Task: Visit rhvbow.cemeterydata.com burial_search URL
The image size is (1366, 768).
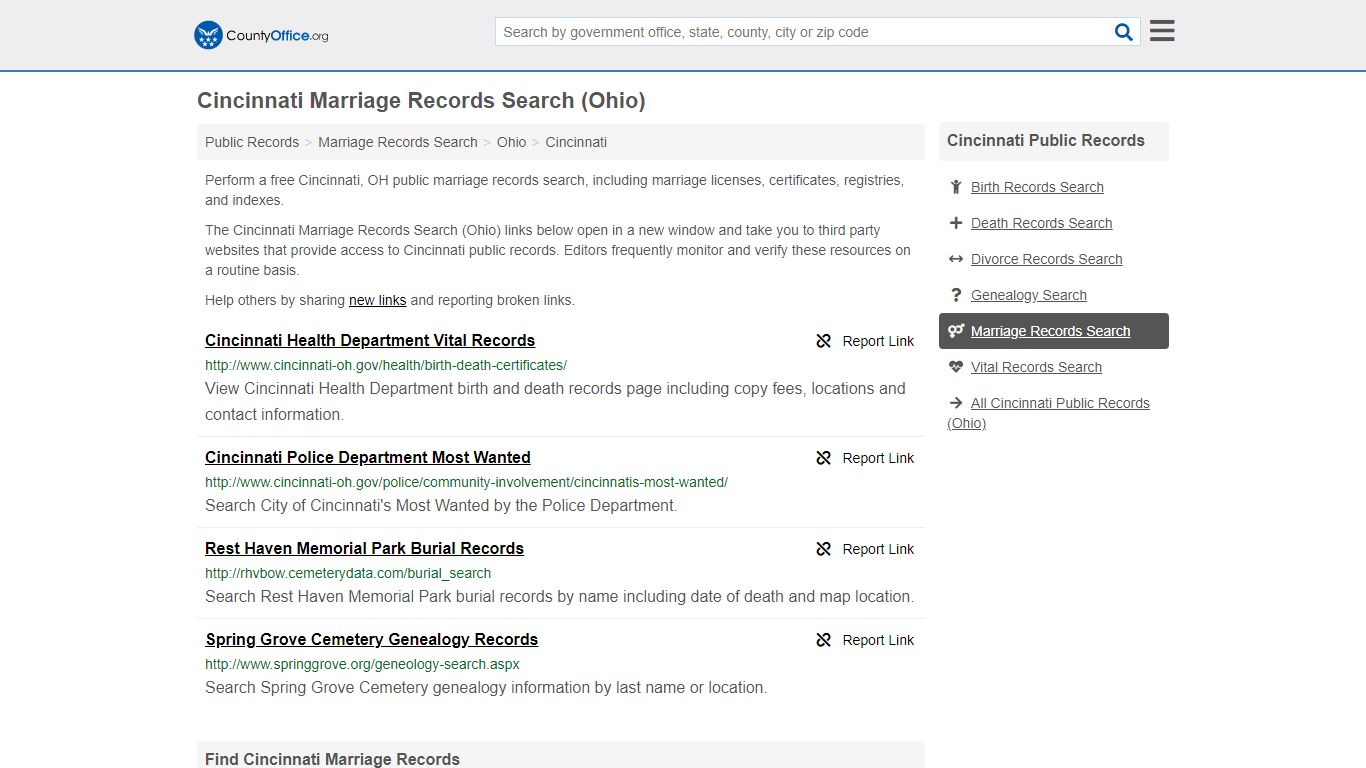Action: pyautogui.click(x=348, y=573)
